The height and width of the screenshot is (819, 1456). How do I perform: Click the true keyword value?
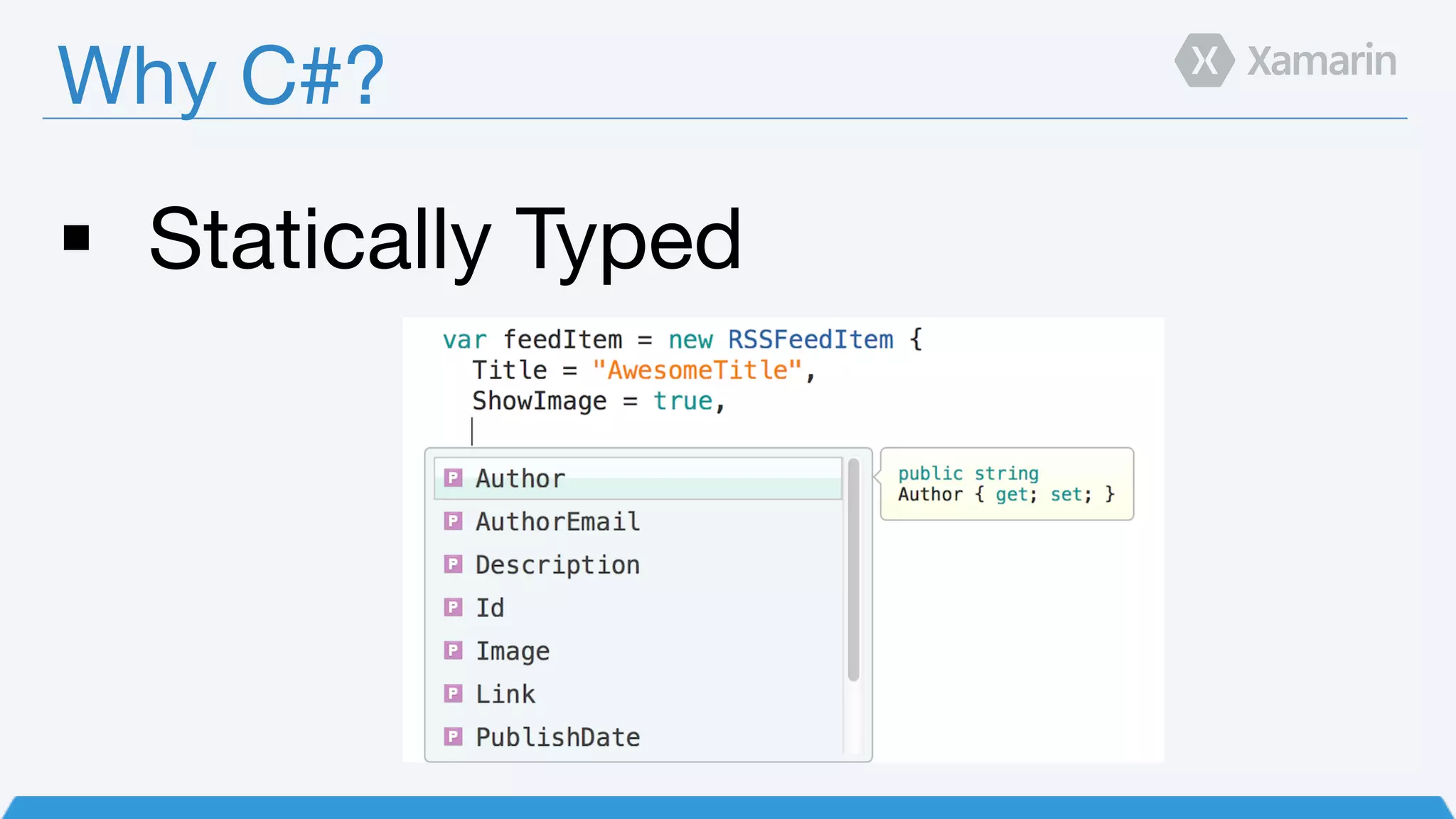[x=683, y=402]
